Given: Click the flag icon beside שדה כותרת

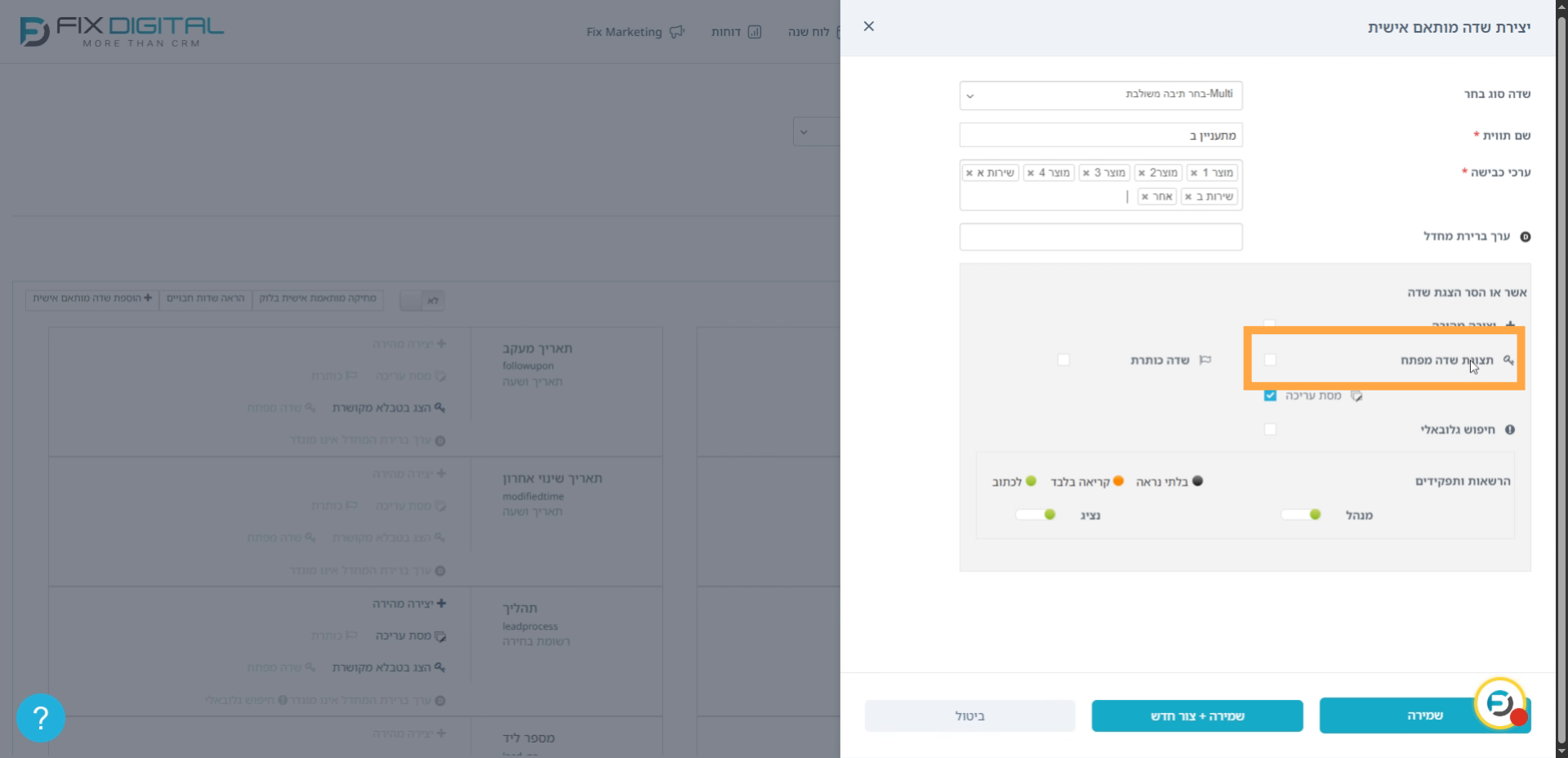Looking at the screenshot, I should point(1205,360).
